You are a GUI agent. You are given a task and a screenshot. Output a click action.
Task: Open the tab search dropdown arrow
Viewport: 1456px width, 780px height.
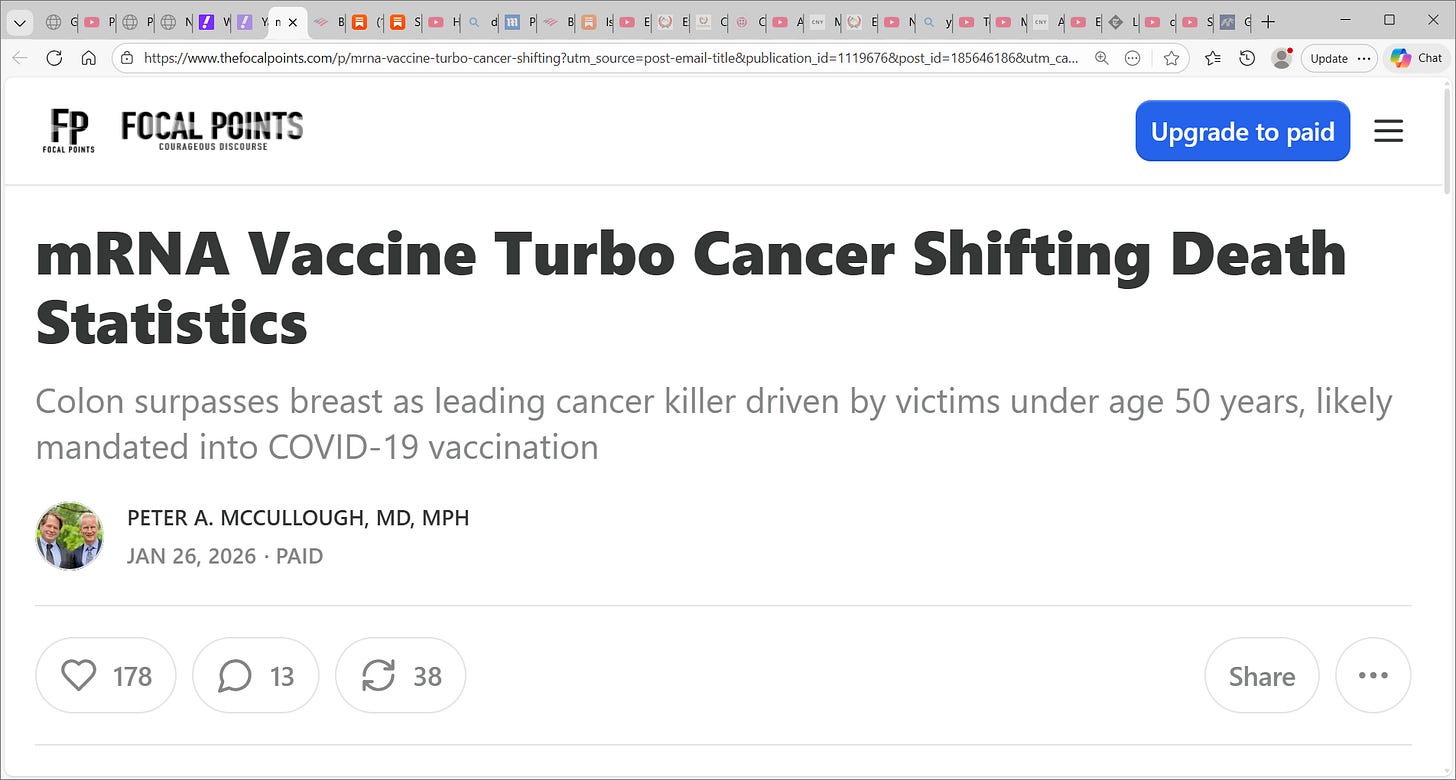click(x=19, y=21)
